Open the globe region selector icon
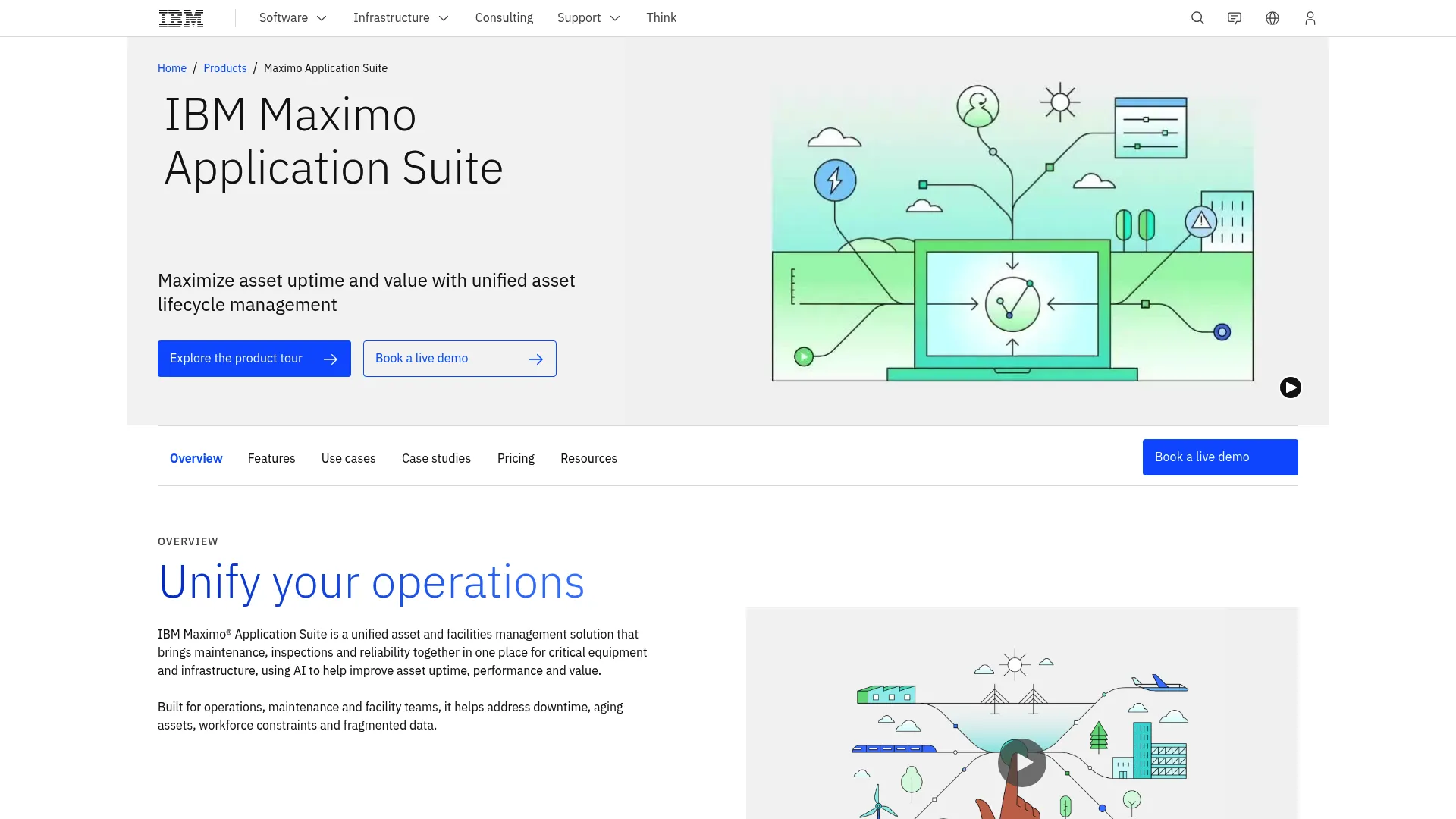1456x819 pixels. click(1272, 18)
